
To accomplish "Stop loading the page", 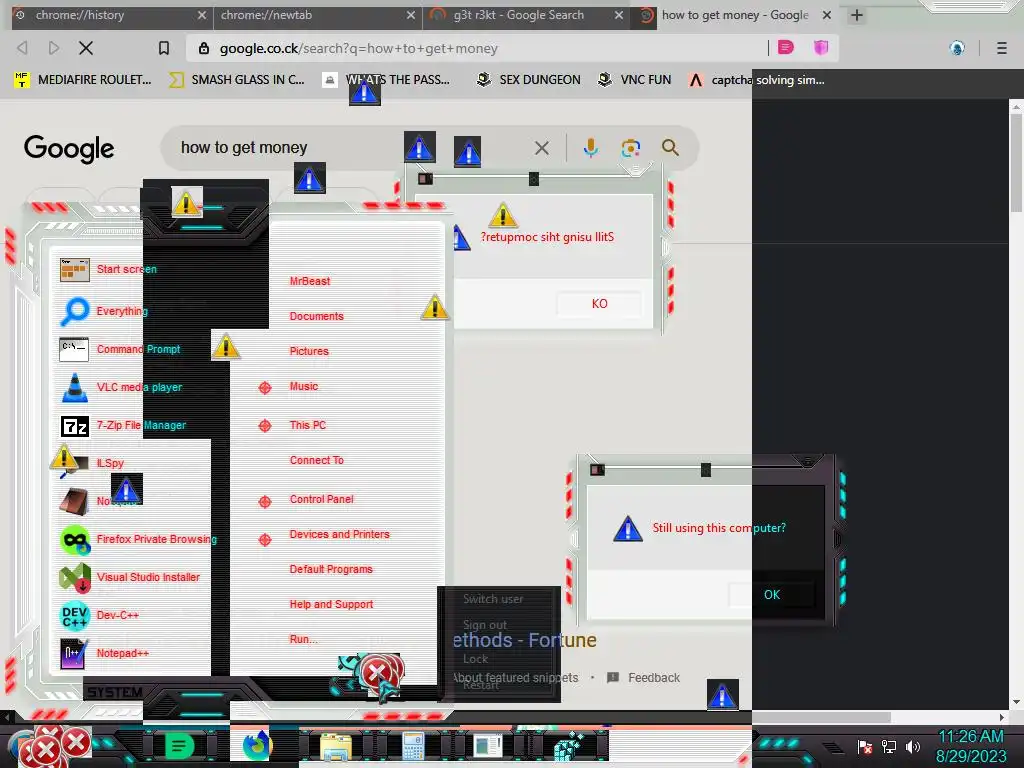I will 86,48.
